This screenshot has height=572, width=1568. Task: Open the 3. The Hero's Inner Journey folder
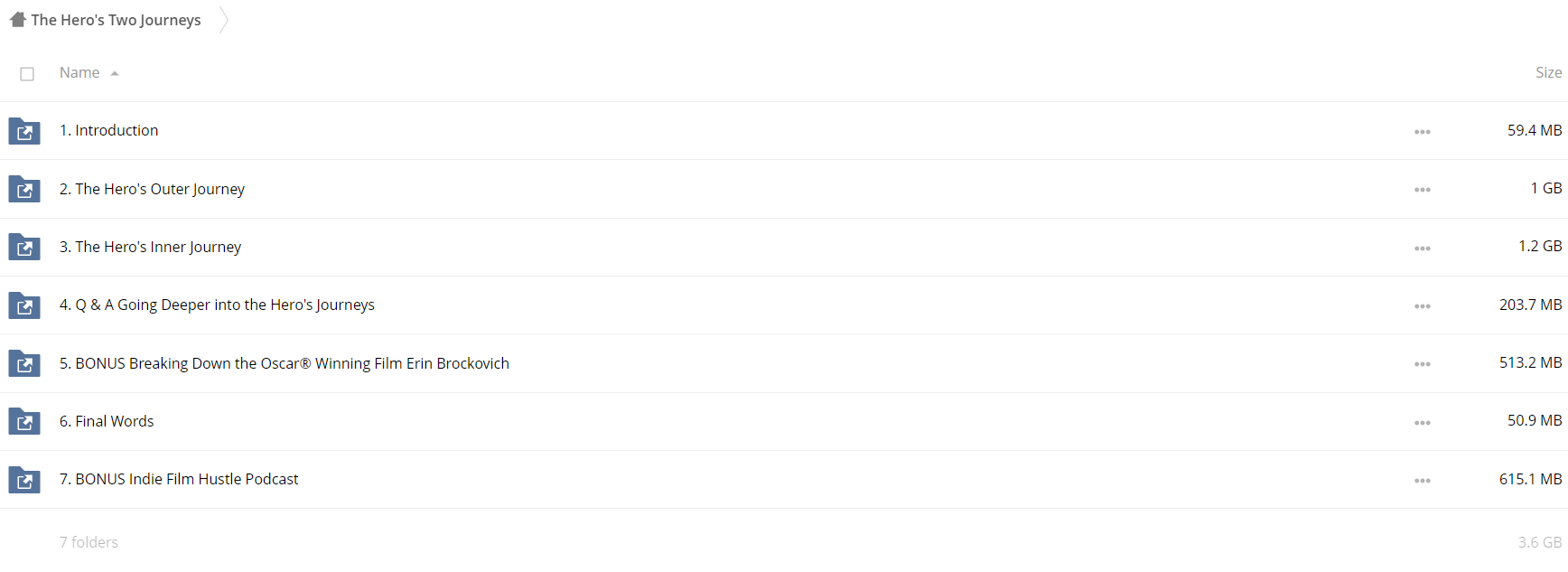pos(150,247)
